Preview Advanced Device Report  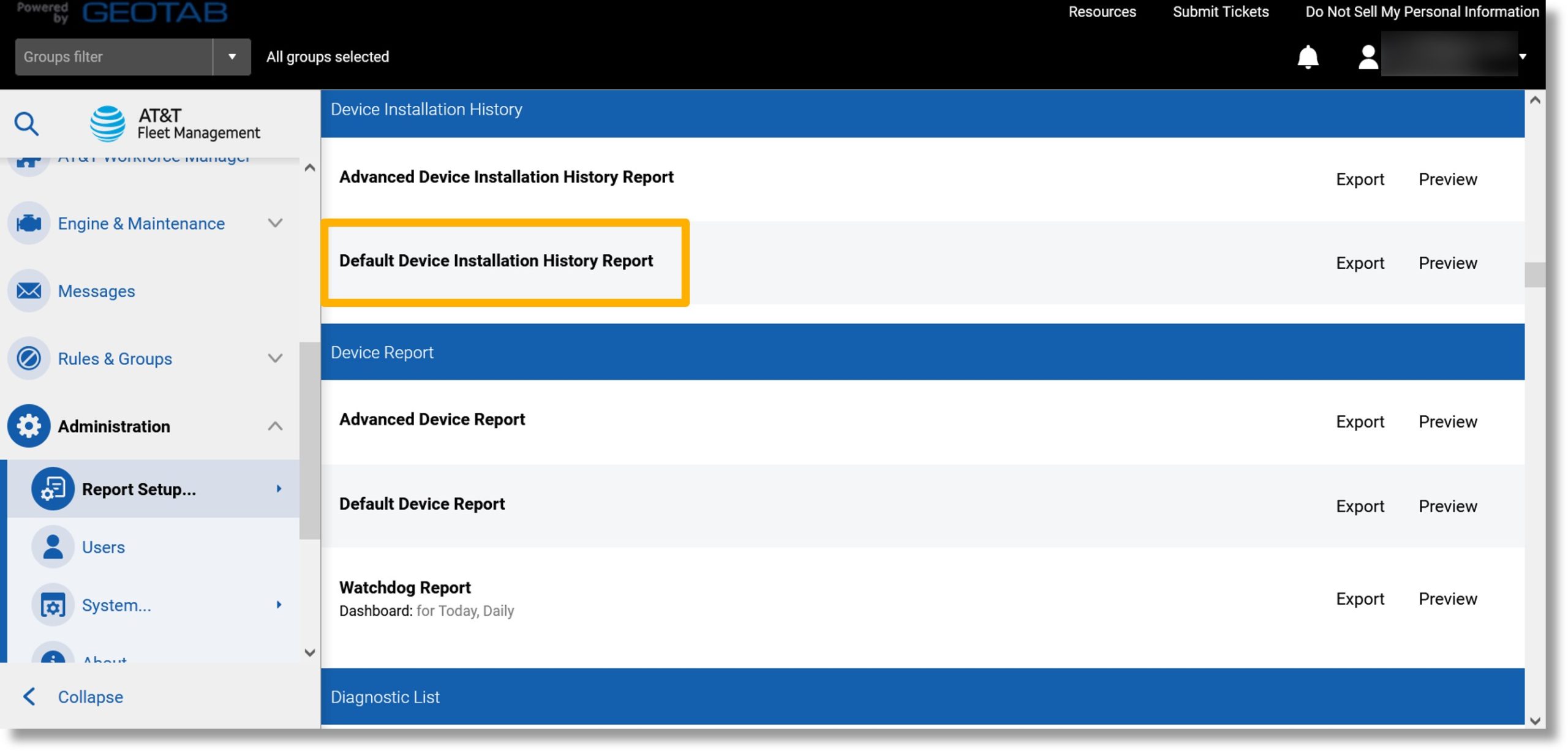coord(1447,421)
